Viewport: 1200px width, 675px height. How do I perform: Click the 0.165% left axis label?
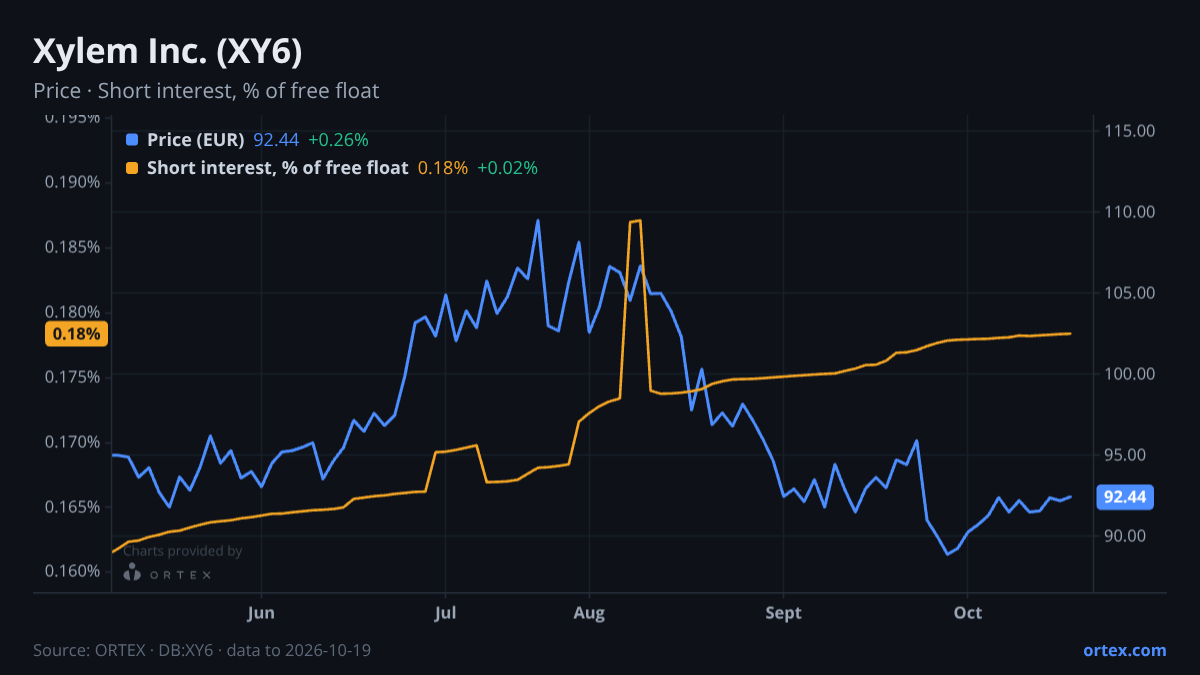point(72,507)
